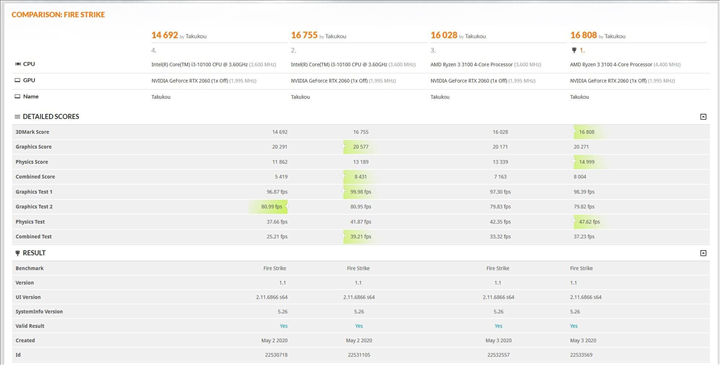Click the last Valid Result Yes link
The height and width of the screenshot is (365, 720).
click(574, 326)
